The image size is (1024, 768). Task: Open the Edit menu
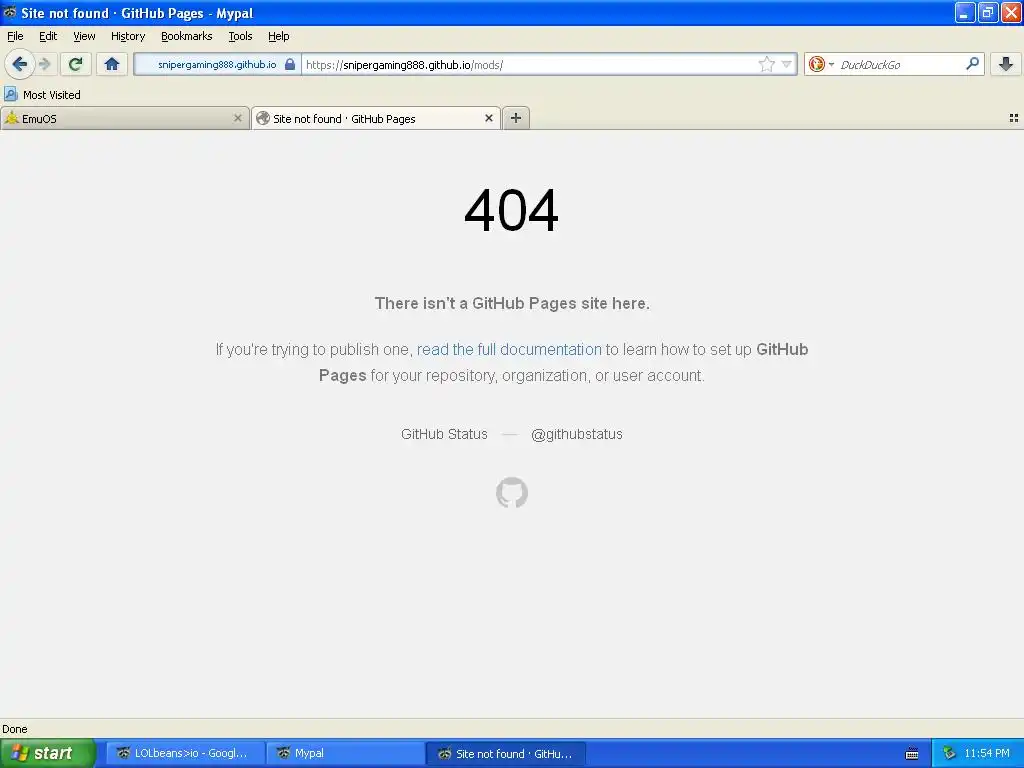[x=48, y=37]
